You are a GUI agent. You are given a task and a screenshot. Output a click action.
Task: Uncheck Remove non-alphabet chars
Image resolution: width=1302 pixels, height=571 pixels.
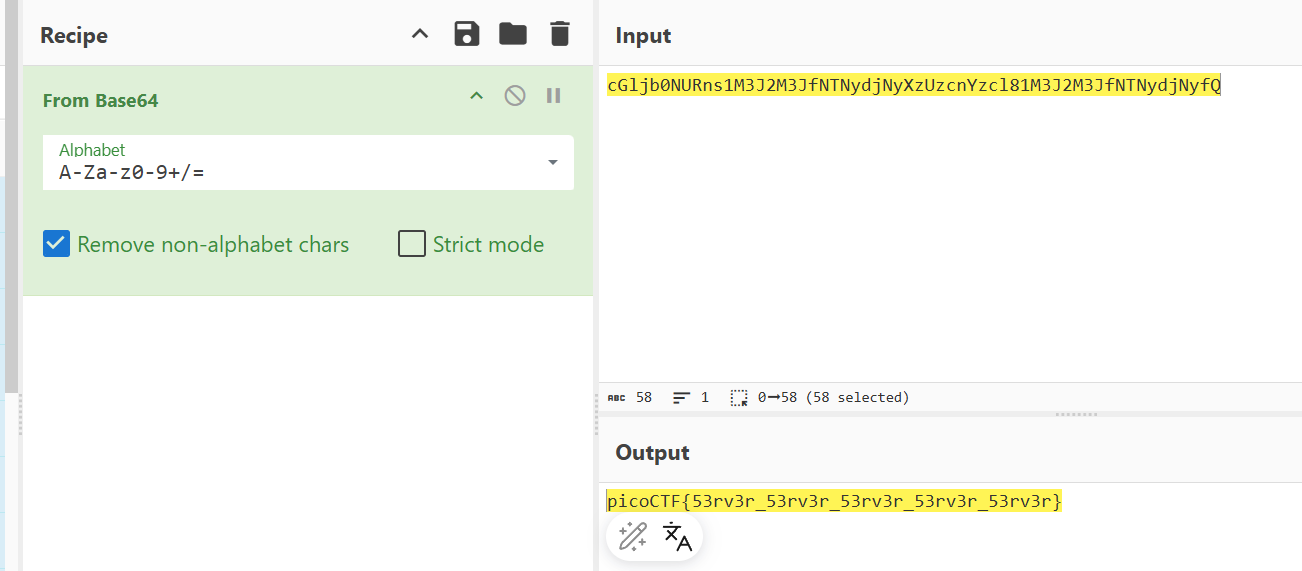click(x=57, y=244)
